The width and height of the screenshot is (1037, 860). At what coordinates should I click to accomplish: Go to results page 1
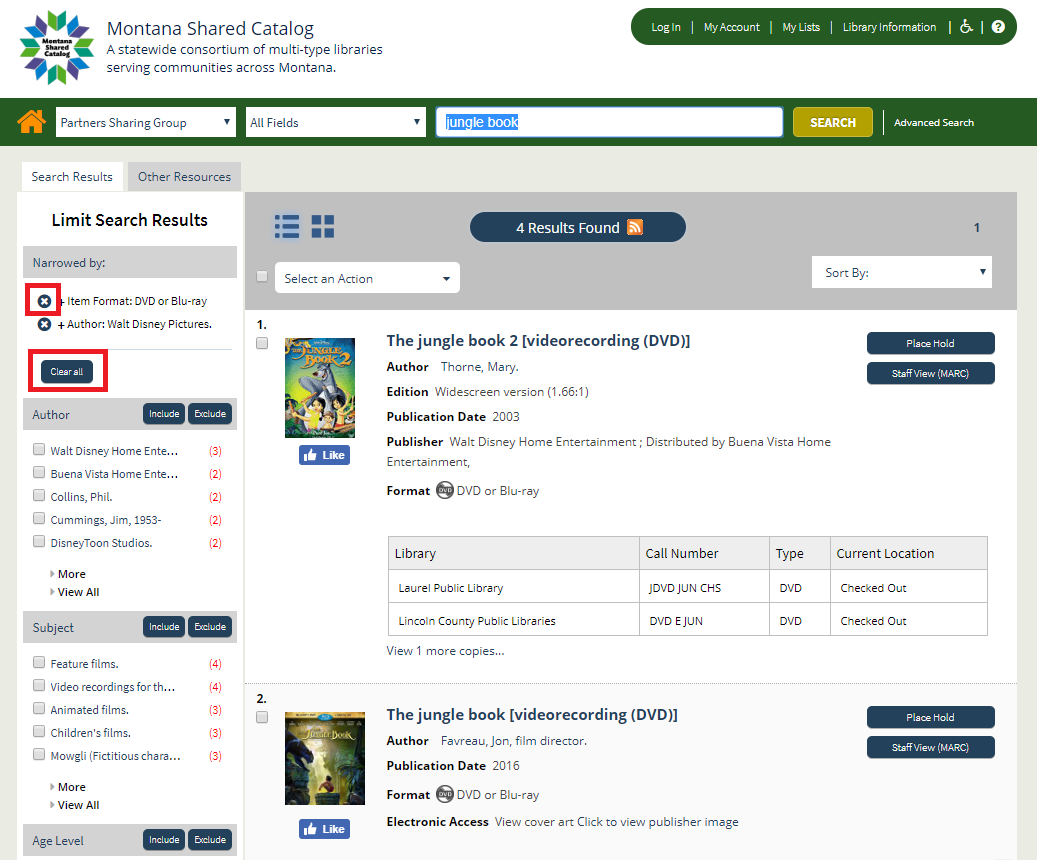pos(976,228)
